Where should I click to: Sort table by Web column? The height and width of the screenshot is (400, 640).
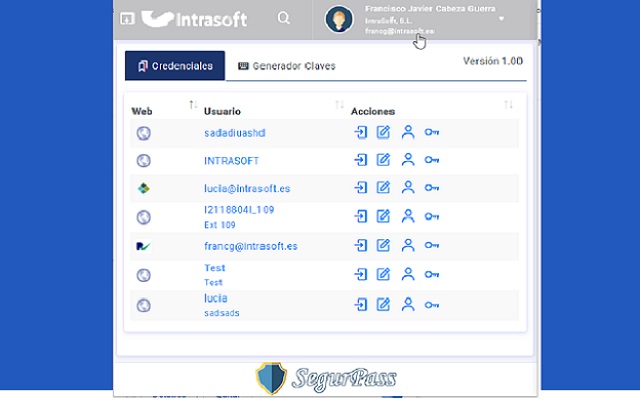click(x=193, y=105)
